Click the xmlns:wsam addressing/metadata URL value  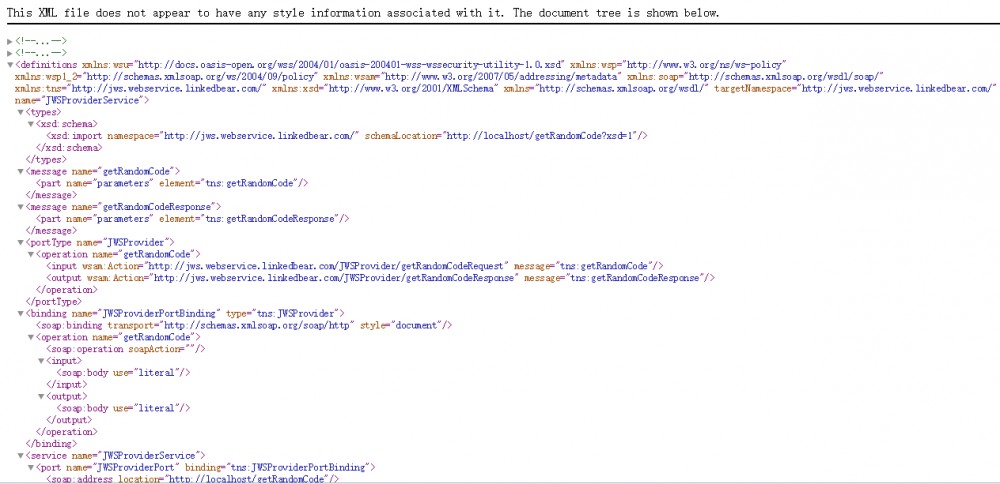[x=501, y=77]
